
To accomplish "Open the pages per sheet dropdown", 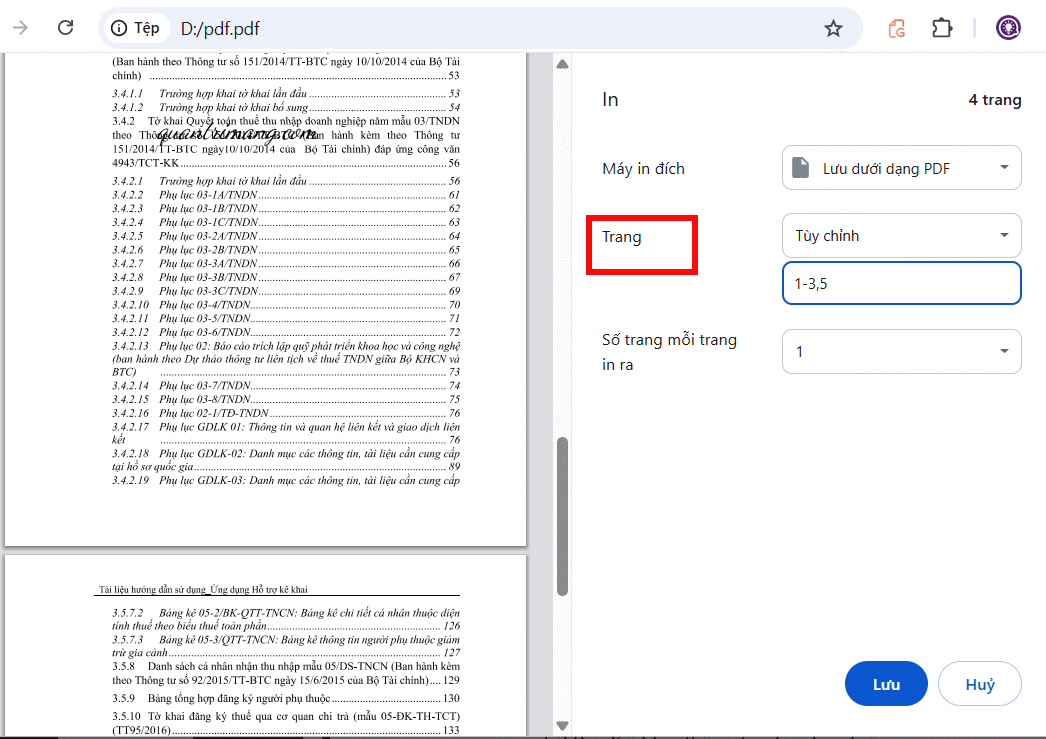I will [x=901, y=351].
